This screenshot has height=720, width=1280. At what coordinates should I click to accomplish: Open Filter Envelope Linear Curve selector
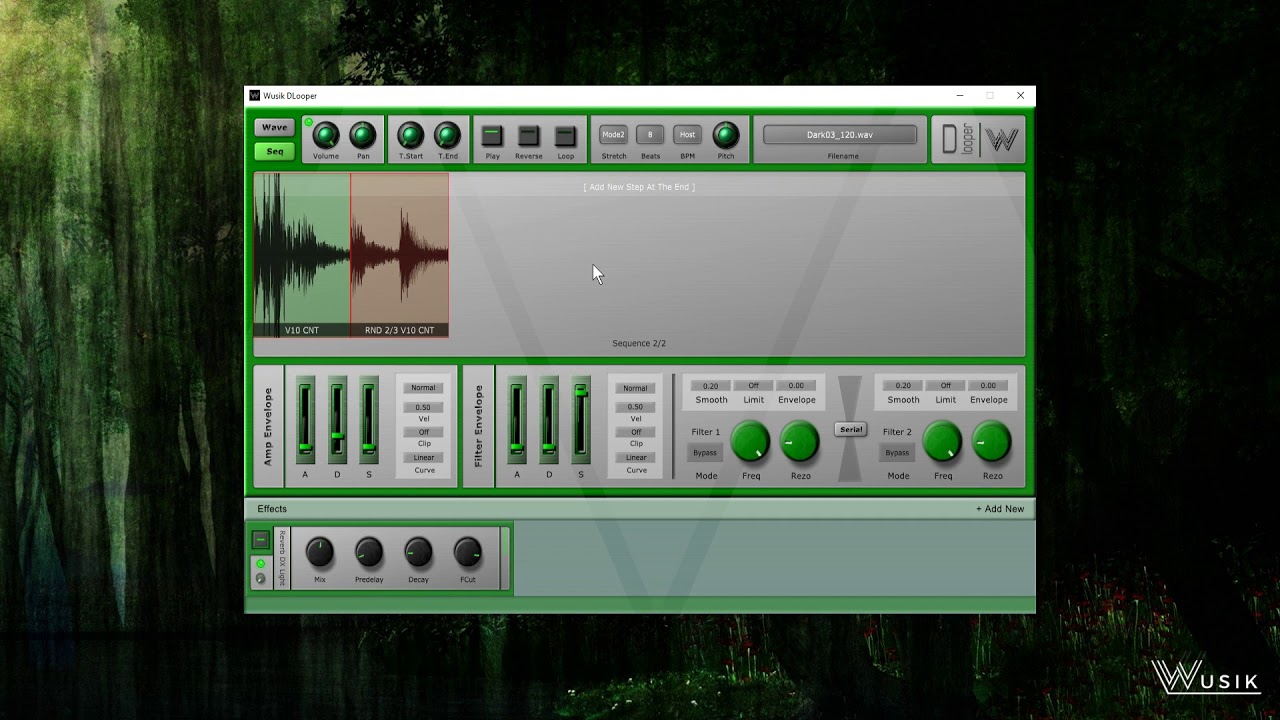[636, 457]
